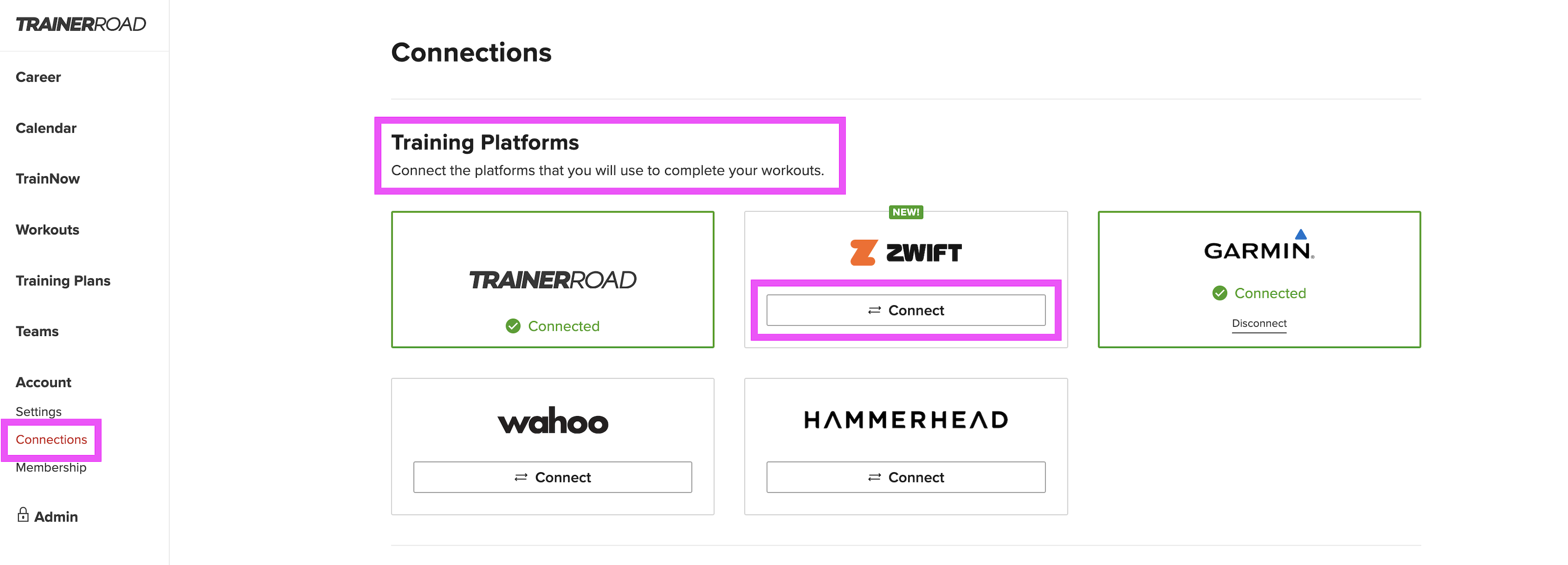This screenshot has width=1568, height=565.
Task: Open the Account Settings page
Action: (38, 412)
